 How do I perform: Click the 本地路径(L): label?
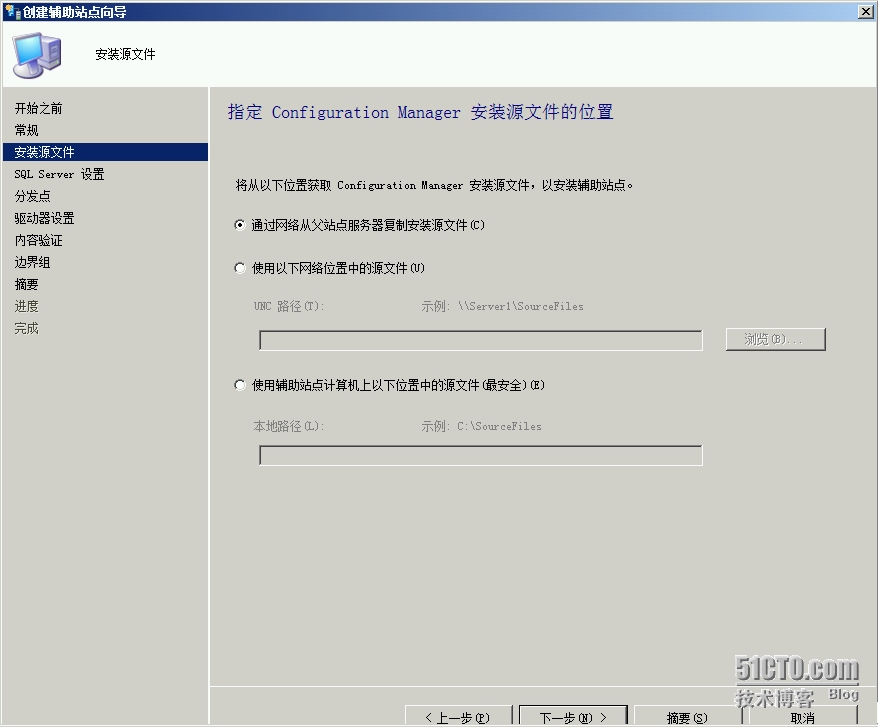tap(289, 426)
